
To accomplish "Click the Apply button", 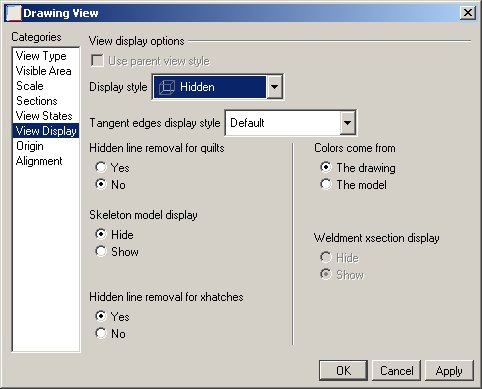I will (x=449, y=370).
